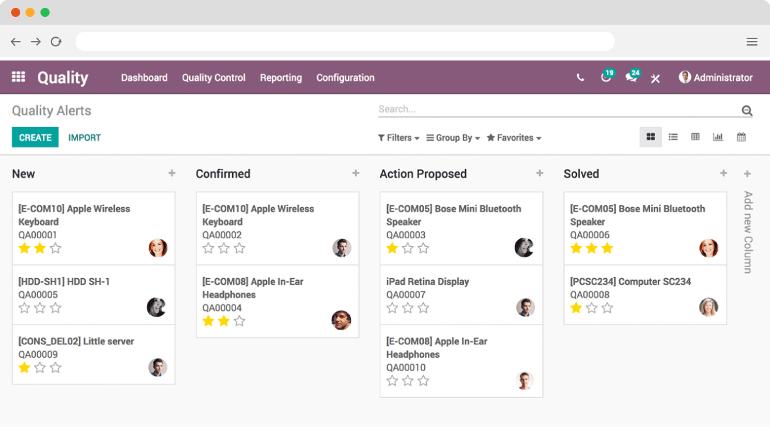This screenshot has height=439, width=770.
Task: Click the CREATE button
Action: [35, 137]
